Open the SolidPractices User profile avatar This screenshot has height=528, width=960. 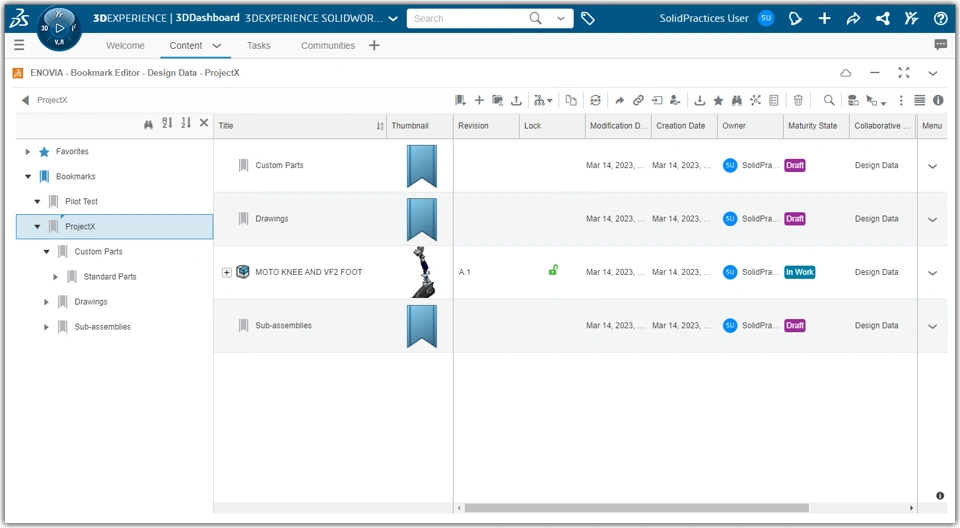(x=766, y=18)
